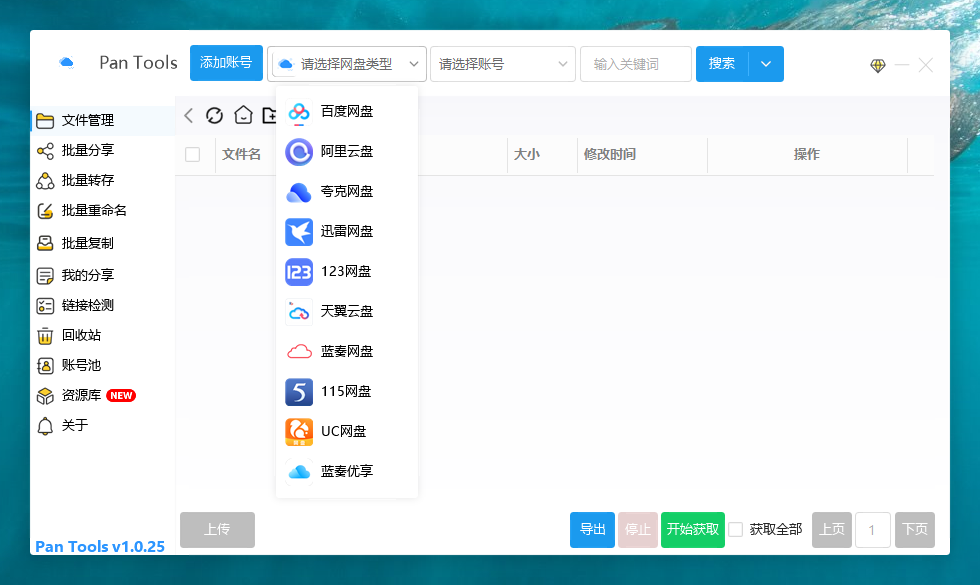Click the 输入关键词 search field
Screen dimensions: 980x585
pyautogui.click(x=636, y=64)
